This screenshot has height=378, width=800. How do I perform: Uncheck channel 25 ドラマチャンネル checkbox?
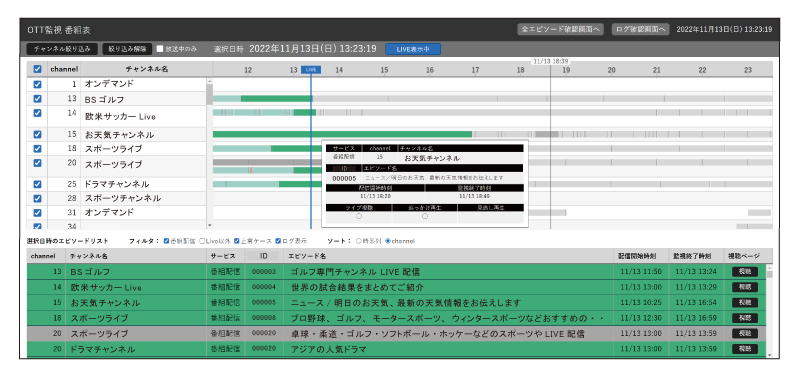(x=37, y=184)
